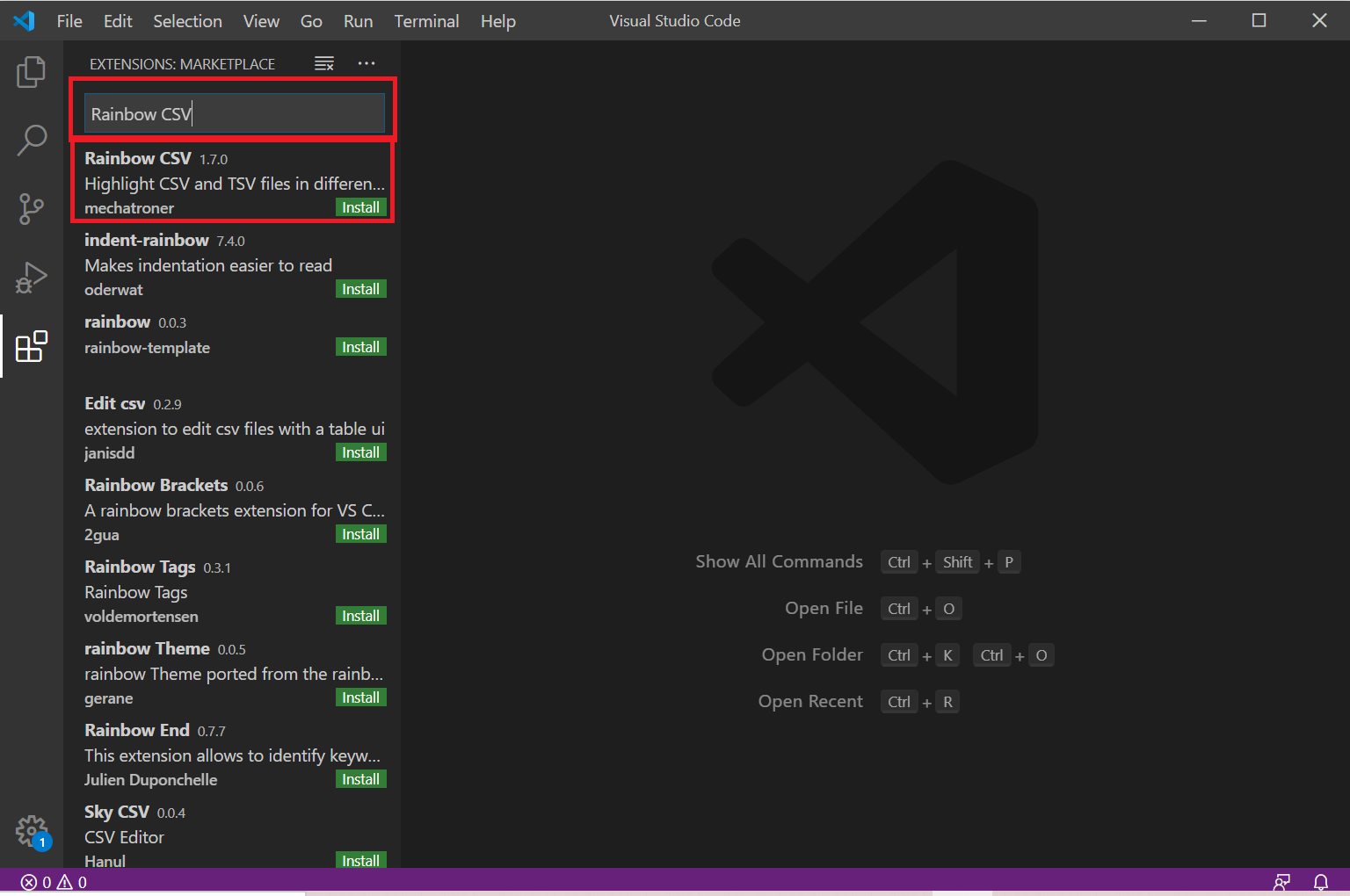The image size is (1350, 896).
Task: Open the Run menu
Action: tap(358, 20)
